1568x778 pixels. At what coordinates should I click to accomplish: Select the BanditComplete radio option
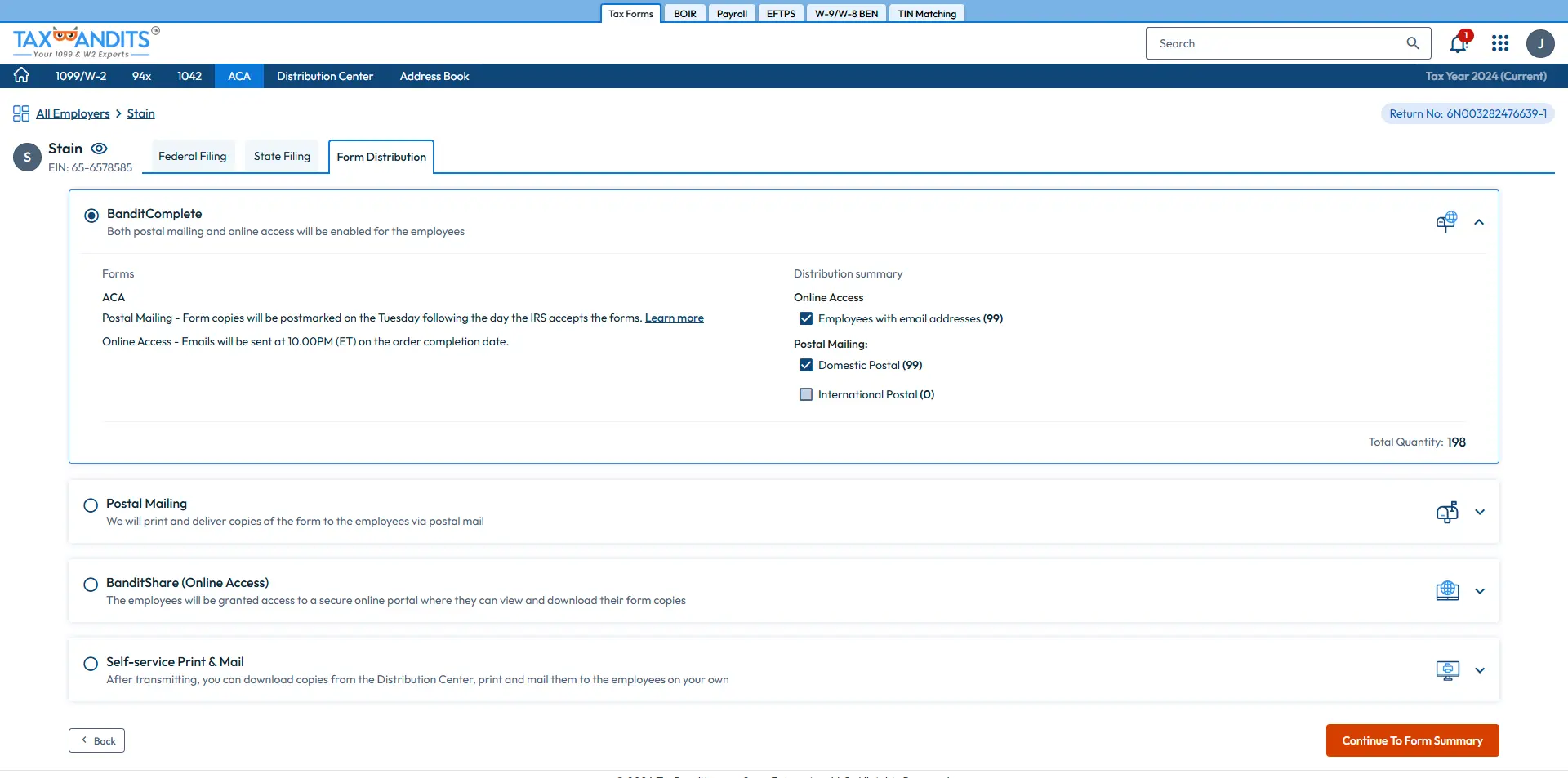coord(91,216)
